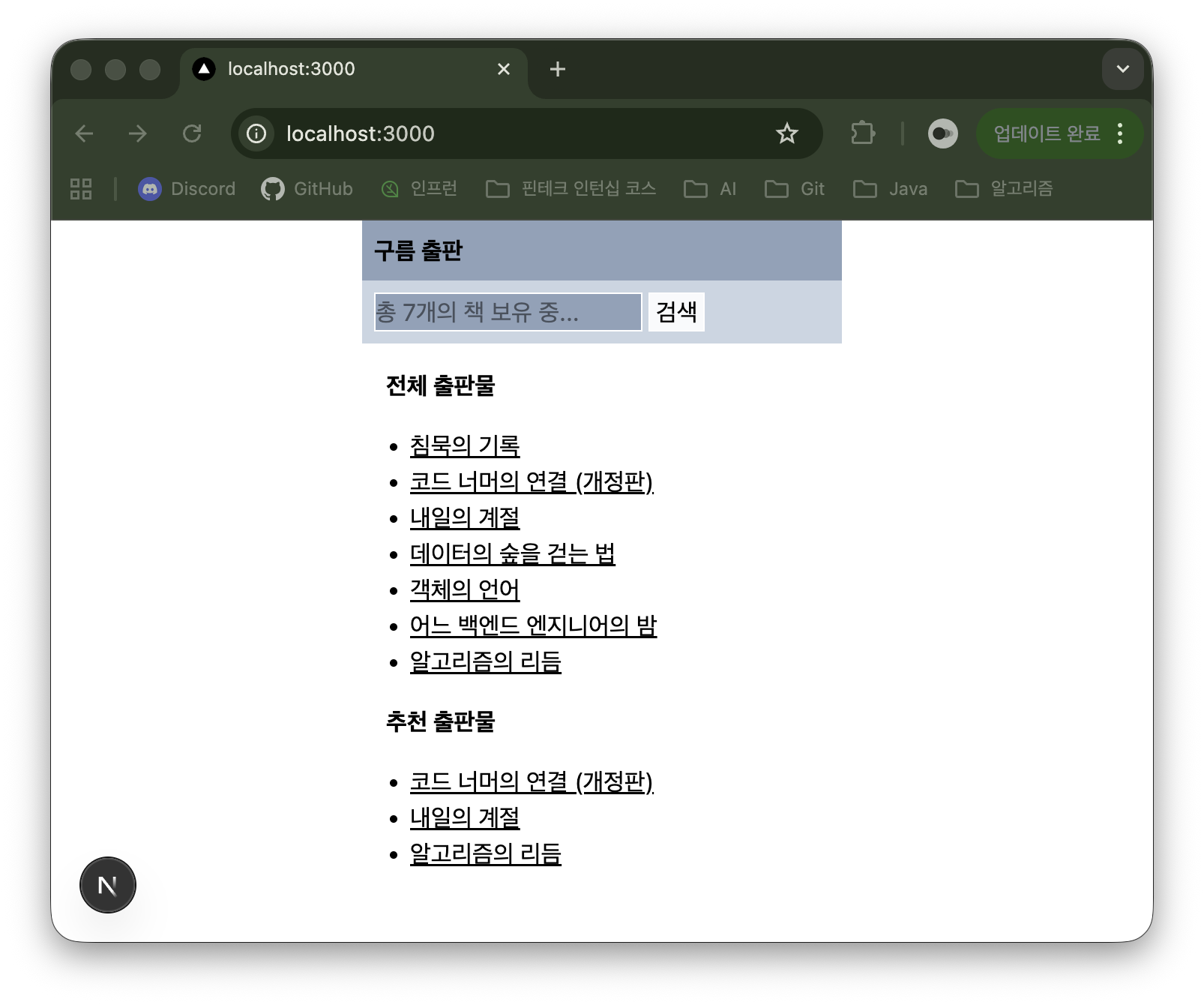Click the reload page icon
The width and height of the screenshot is (1204, 1005).
[192, 133]
